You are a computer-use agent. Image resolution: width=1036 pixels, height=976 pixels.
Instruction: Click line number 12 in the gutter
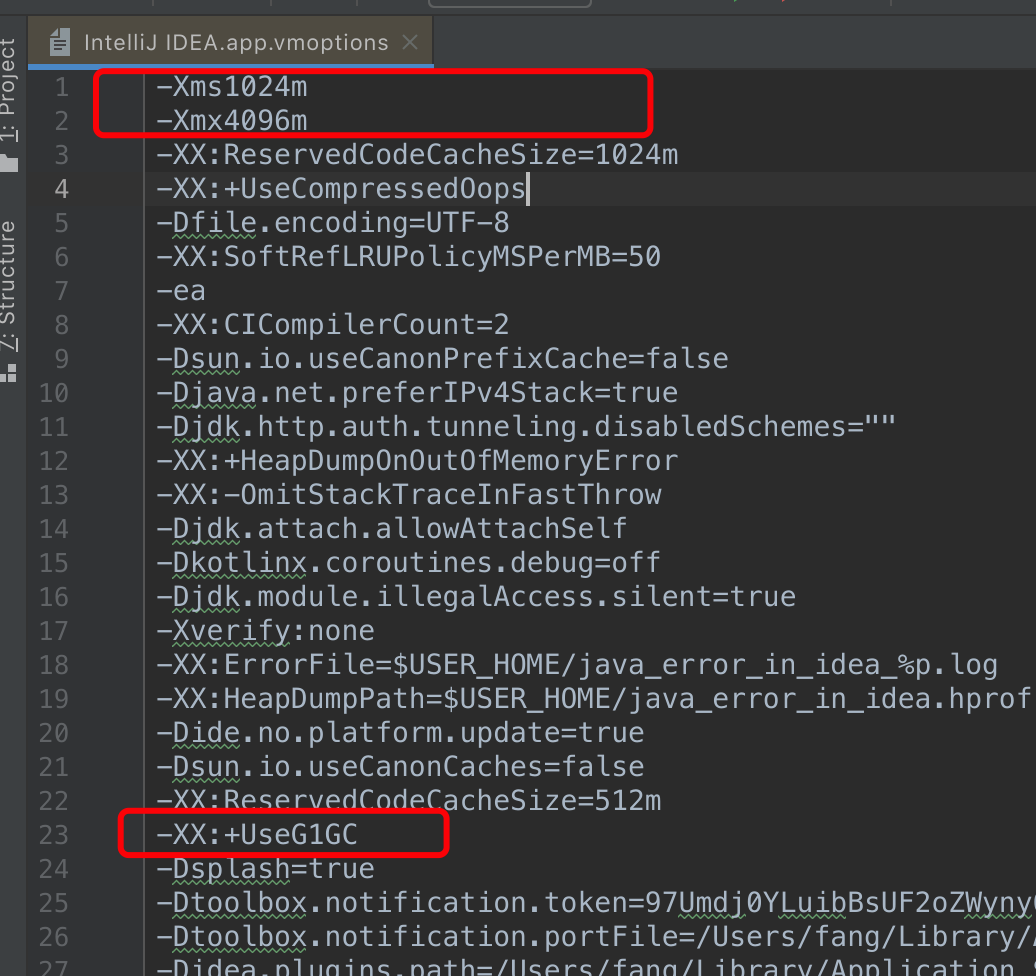point(54,461)
